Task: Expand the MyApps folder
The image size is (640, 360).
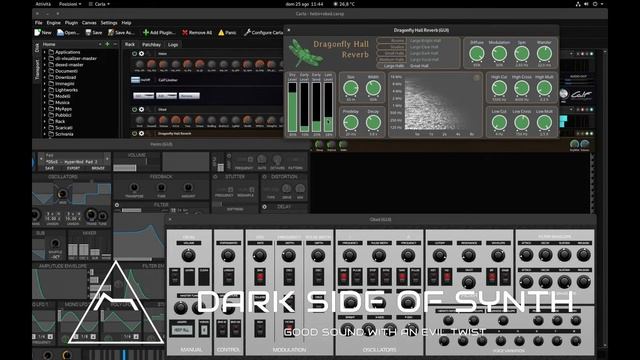Action: tap(45, 109)
